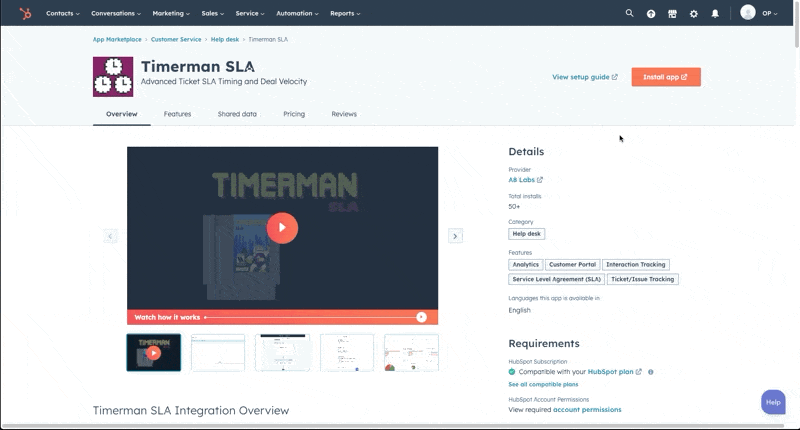Image resolution: width=800 pixels, height=430 pixels.
Task: Open the OP account dropdown
Action: tap(770, 13)
